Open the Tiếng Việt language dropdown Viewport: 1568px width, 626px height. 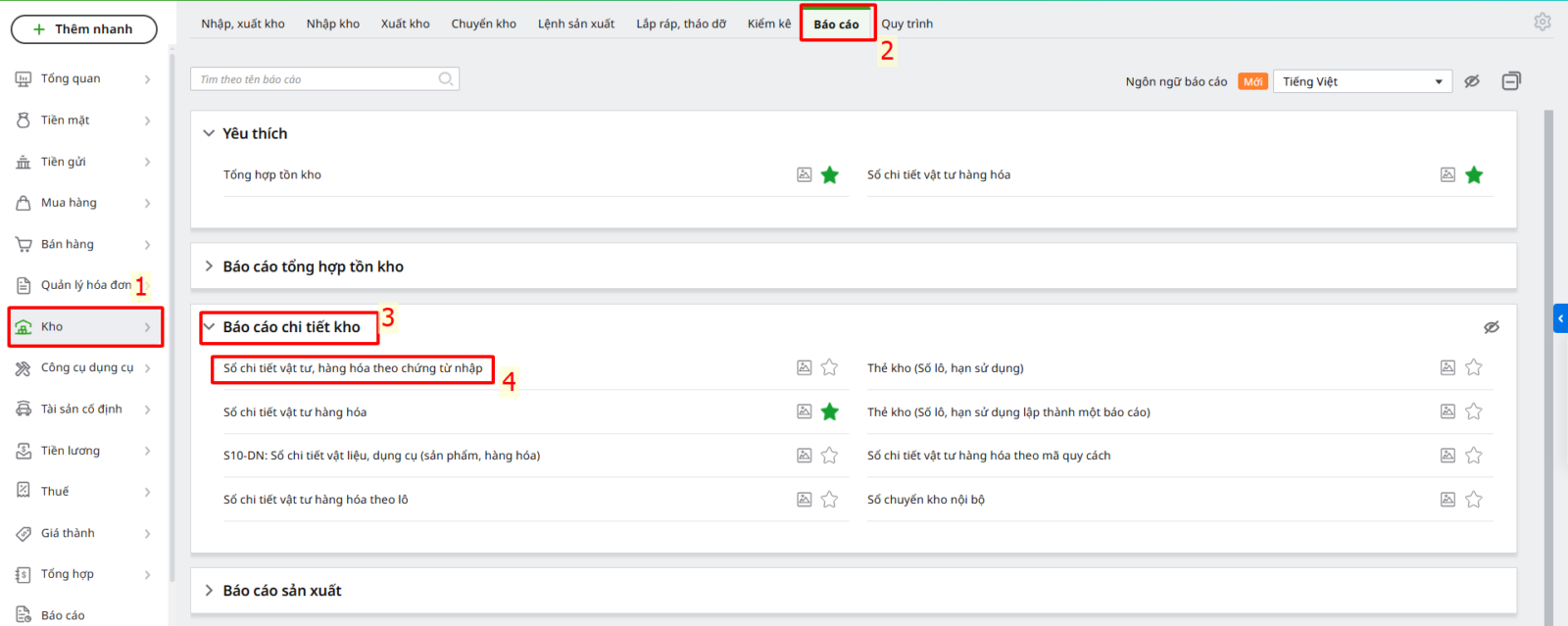(x=1362, y=81)
